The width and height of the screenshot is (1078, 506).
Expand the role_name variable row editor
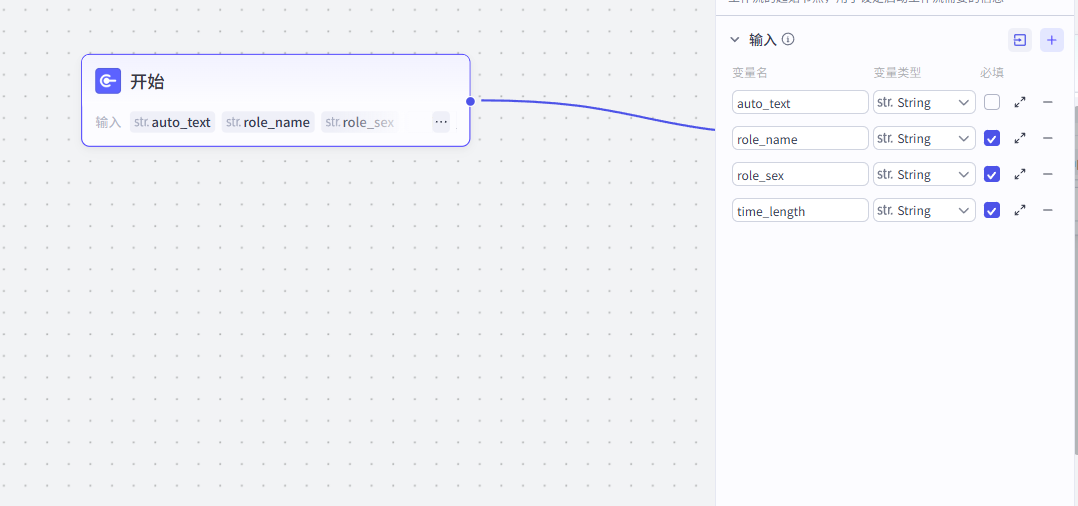click(x=1020, y=138)
